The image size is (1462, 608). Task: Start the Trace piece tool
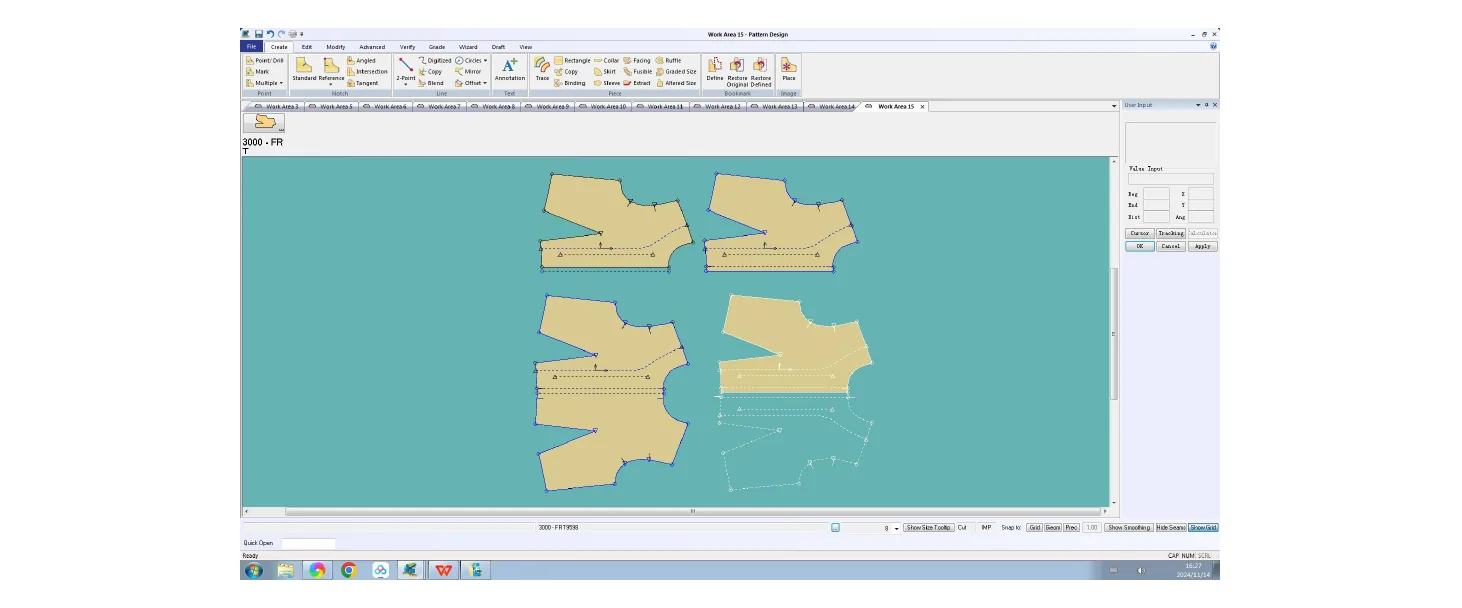542,69
